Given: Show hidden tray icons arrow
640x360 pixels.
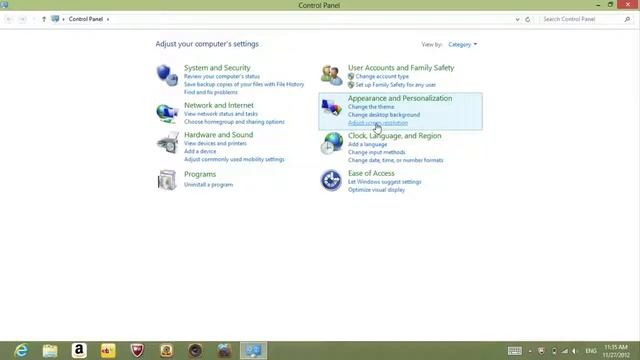Looking at the screenshot, I should click(x=530, y=351).
